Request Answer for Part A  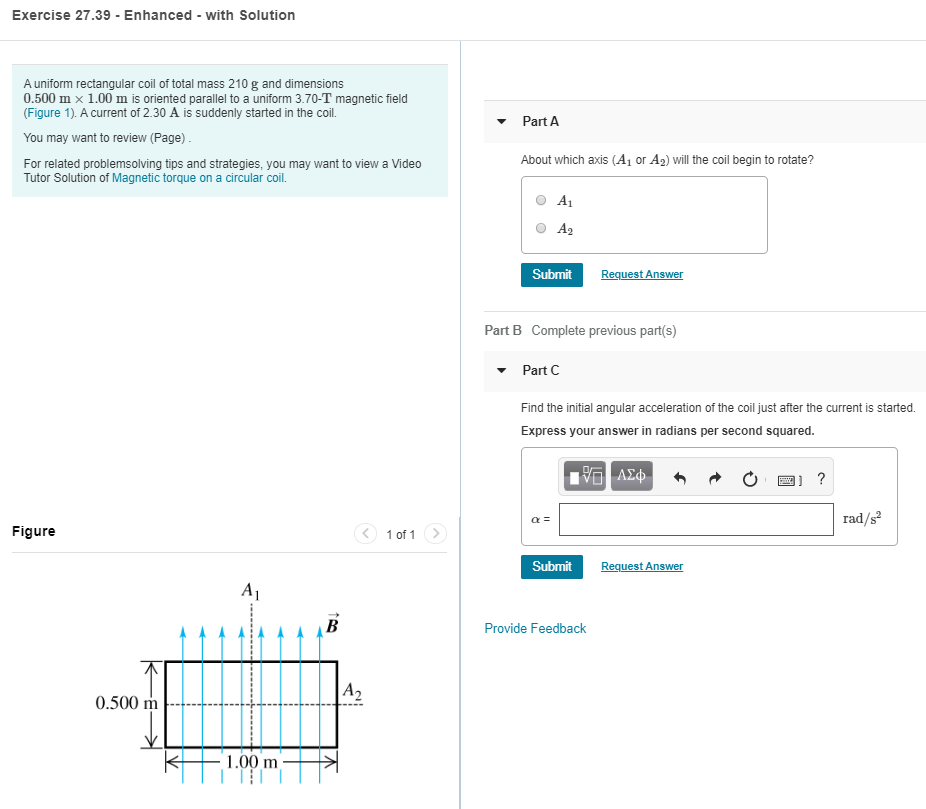pyautogui.click(x=641, y=274)
